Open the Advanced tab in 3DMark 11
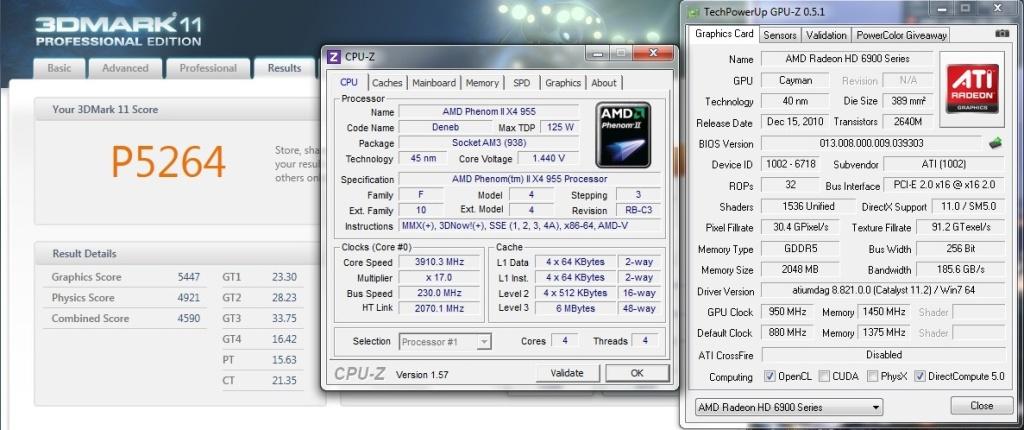1024x430 pixels. [x=125, y=68]
